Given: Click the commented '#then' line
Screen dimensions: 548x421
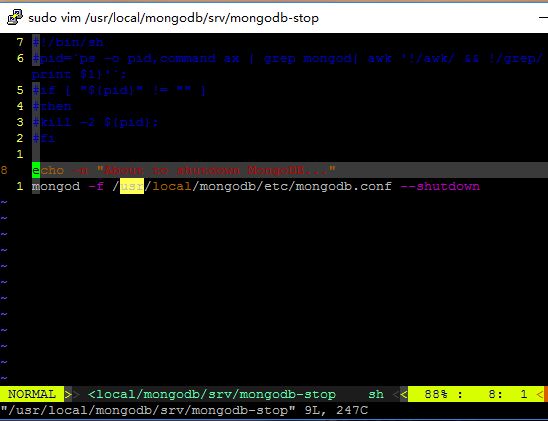Looking at the screenshot, I should [52, 106].
